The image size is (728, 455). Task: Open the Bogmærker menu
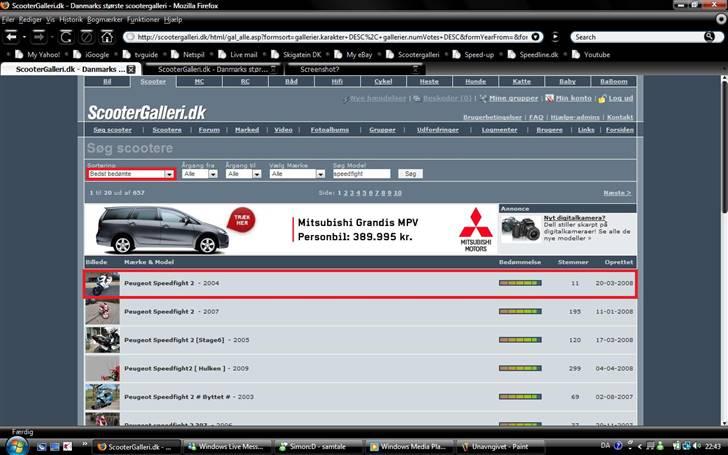(x=104, y=20)
